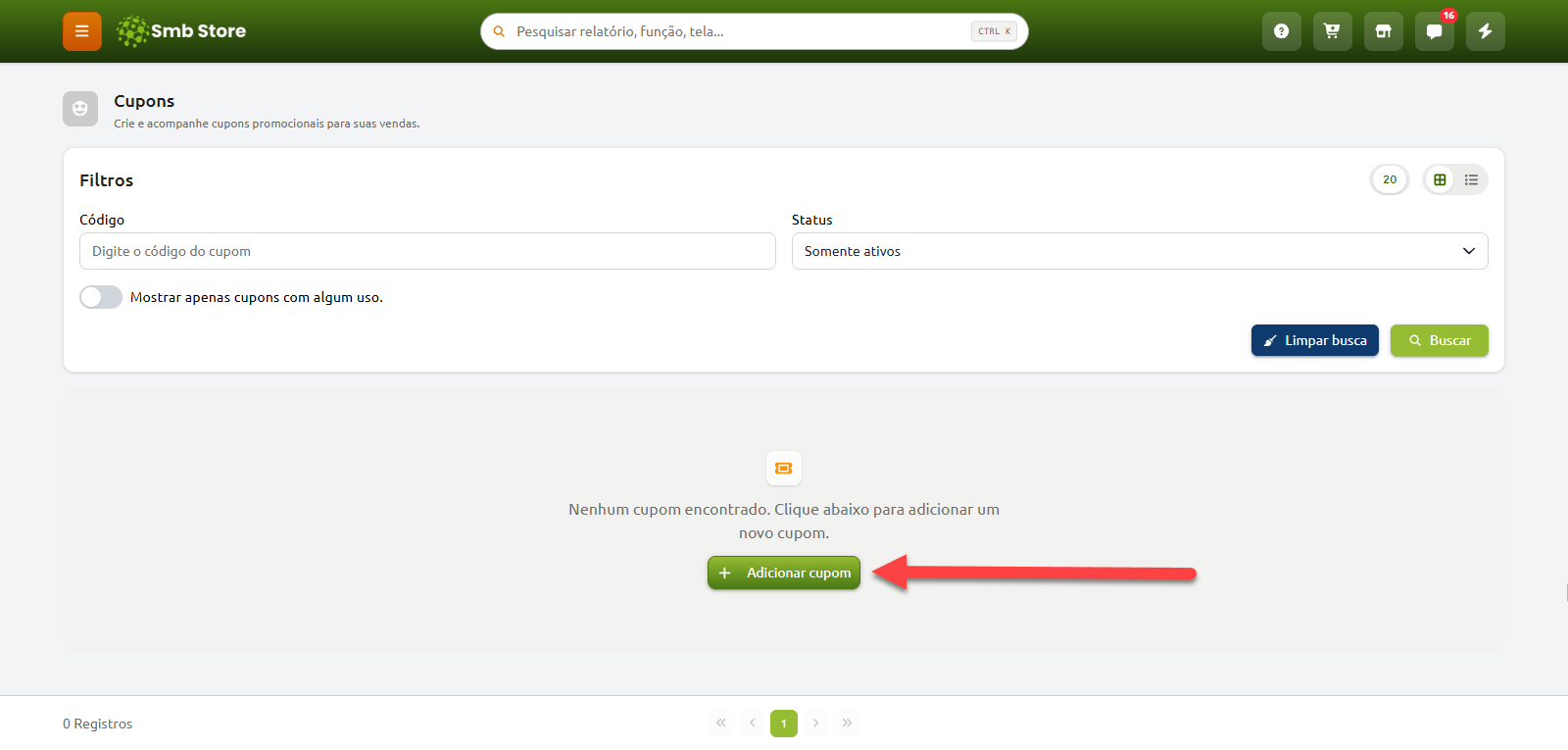Viewport: 1568px width, 750px height.
Task: Click the 'Status' field label
Action: pyautogui.click(x=812, y=220)
